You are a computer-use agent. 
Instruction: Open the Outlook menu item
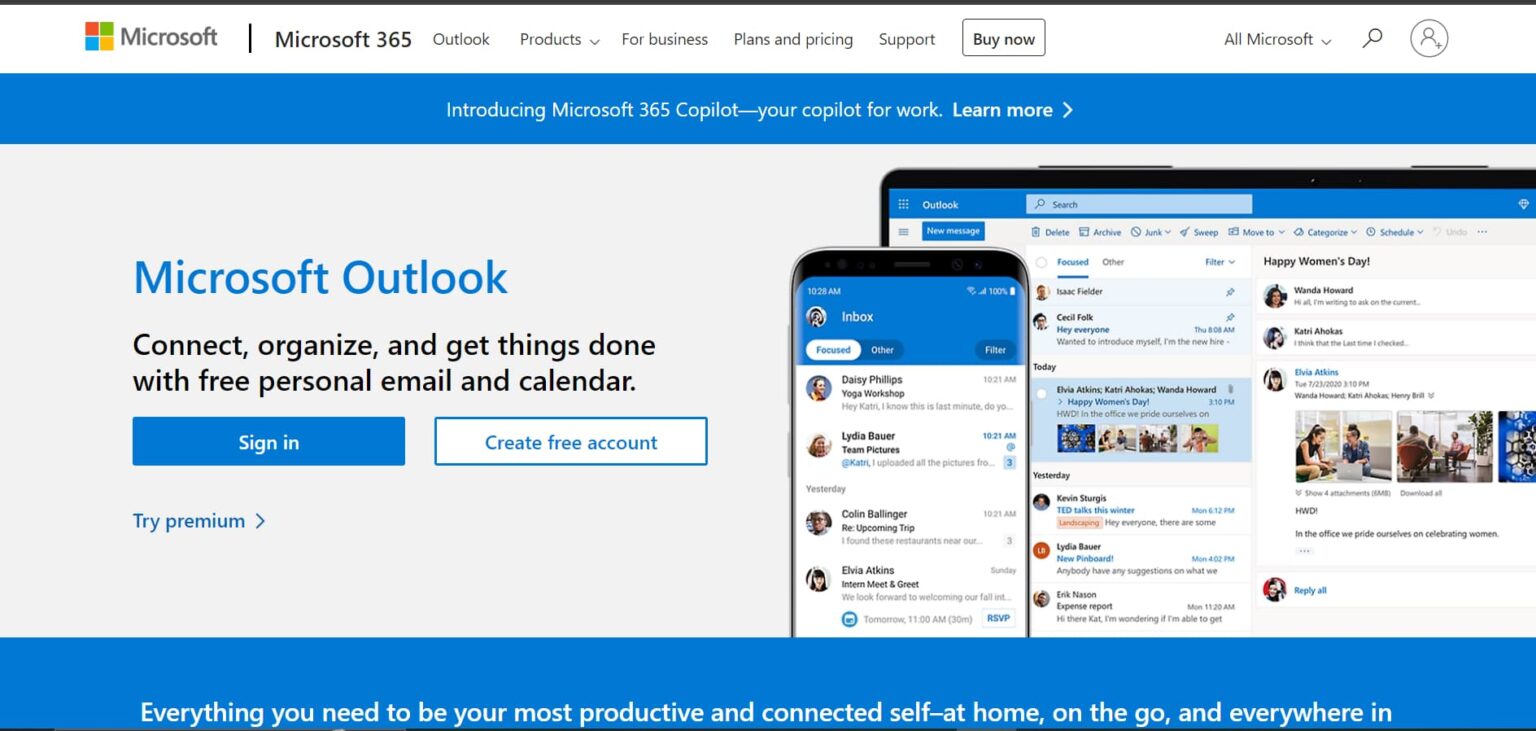tap(461, 39)
